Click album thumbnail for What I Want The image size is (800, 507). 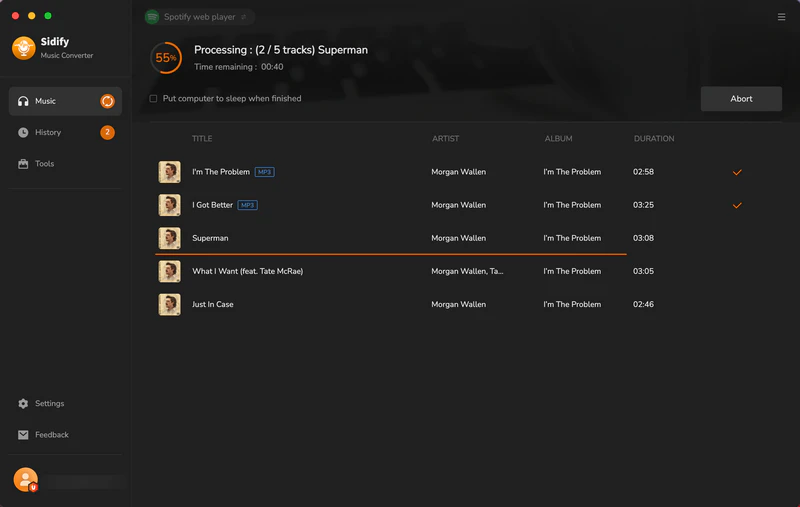pos(169,271)
